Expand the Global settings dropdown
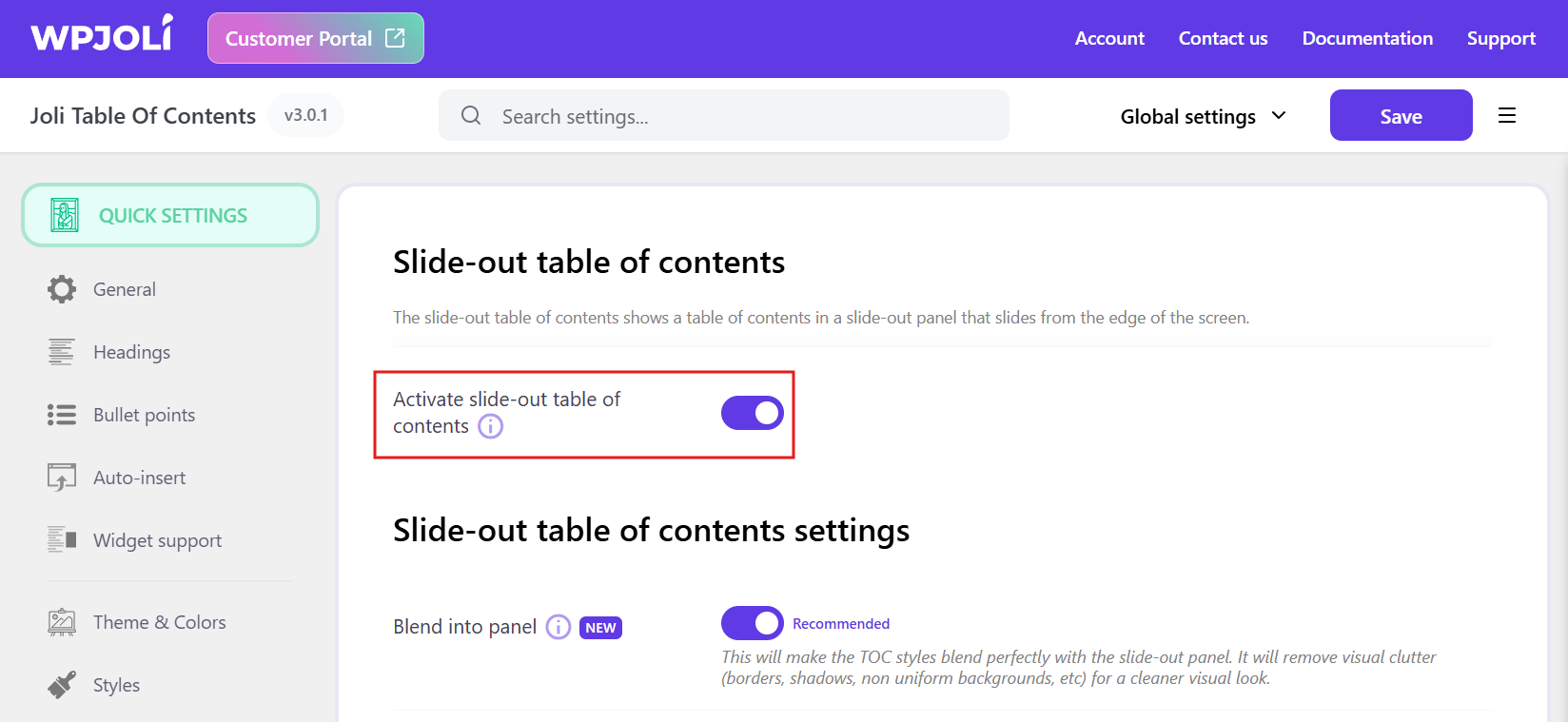 [1203, 116]
